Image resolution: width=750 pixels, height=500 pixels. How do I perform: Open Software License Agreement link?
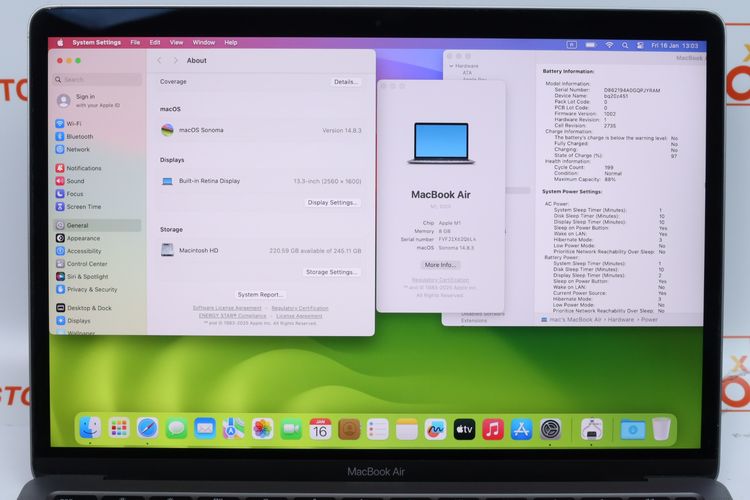[x=227, y=308]
